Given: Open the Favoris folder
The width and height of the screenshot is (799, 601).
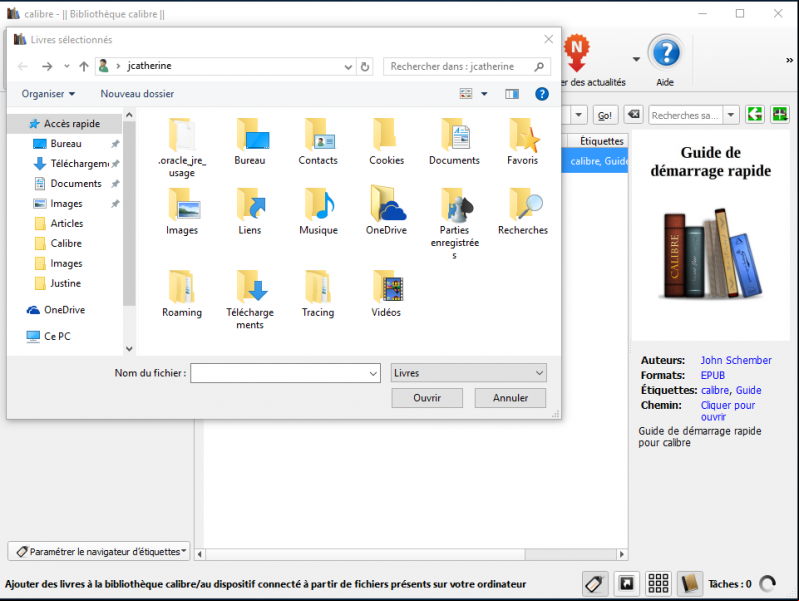Looking at the screenshot, I should [522, 141].
